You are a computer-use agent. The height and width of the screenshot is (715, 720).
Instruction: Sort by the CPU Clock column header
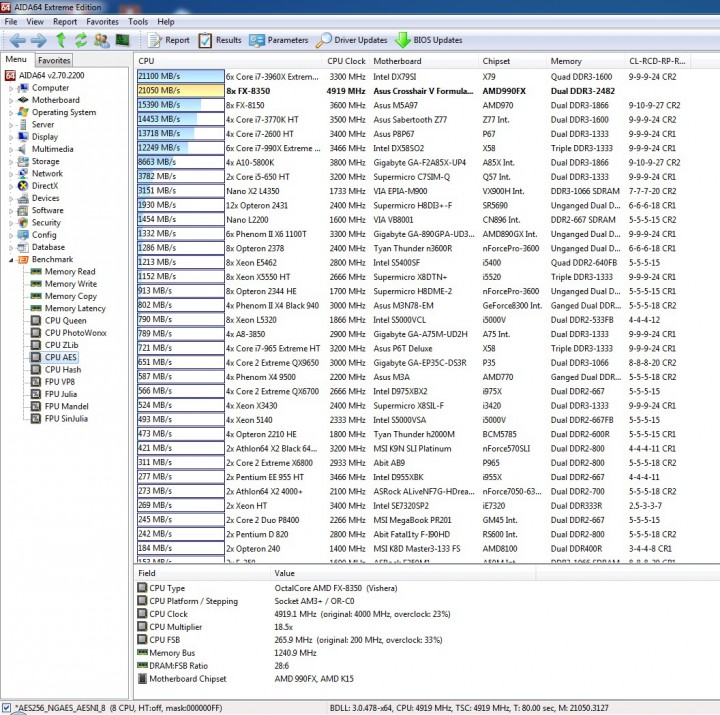346,61
